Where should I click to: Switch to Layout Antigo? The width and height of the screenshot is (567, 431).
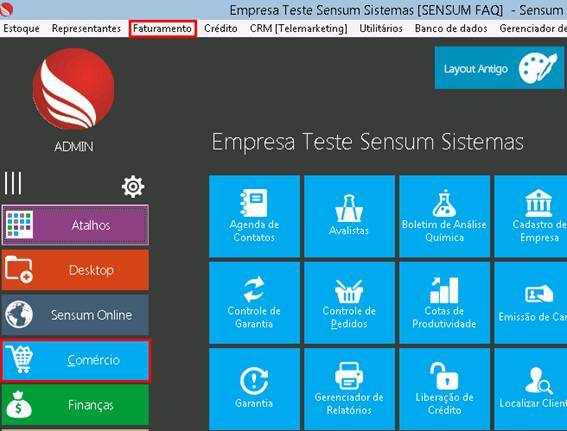click(x=499, y=68)
